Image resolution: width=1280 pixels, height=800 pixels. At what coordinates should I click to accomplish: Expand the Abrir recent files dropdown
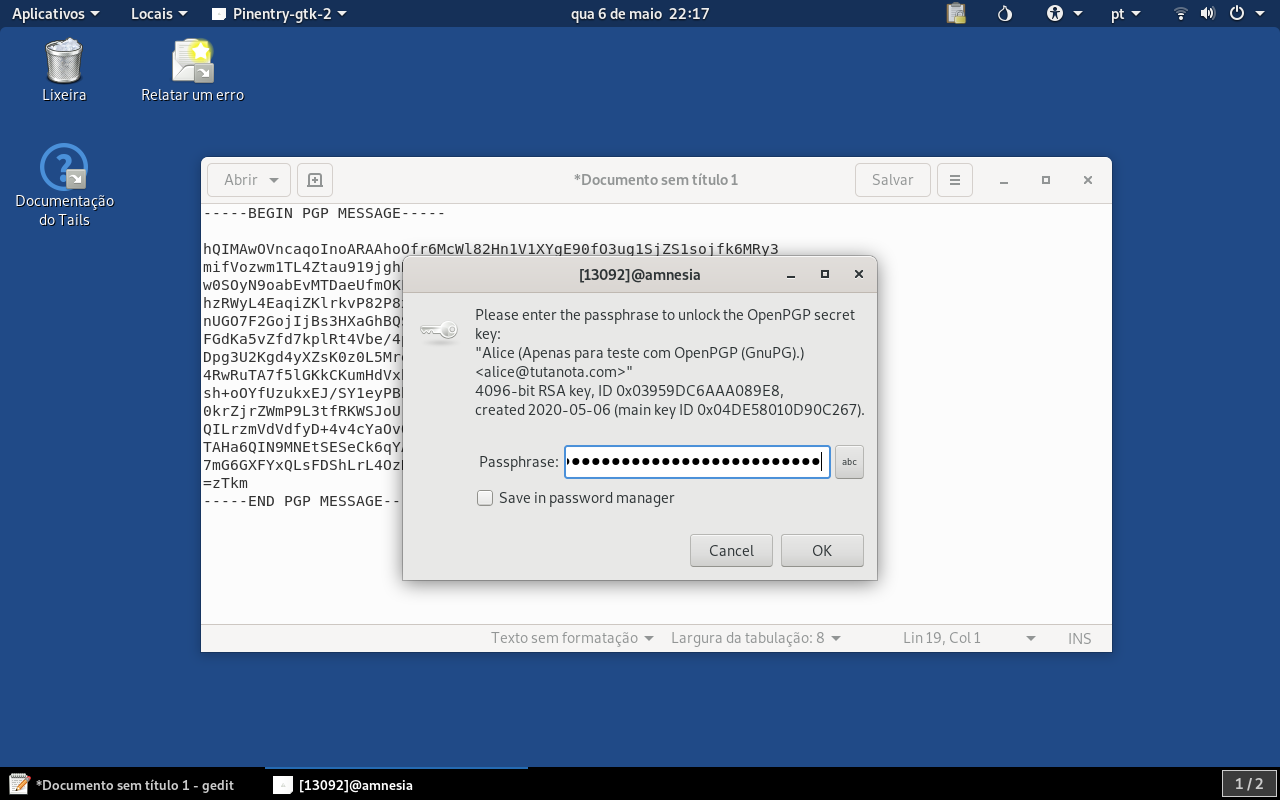[274, 180]
